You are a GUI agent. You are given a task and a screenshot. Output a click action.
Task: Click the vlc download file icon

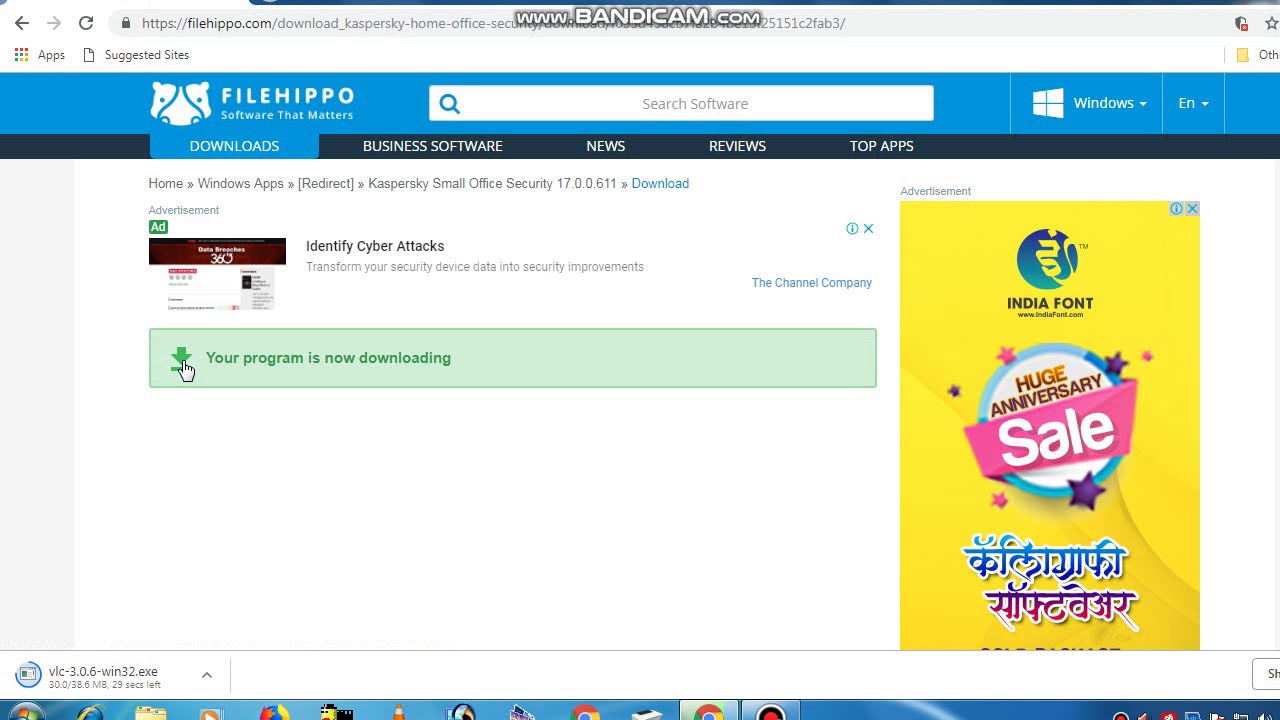pos(29,675)
